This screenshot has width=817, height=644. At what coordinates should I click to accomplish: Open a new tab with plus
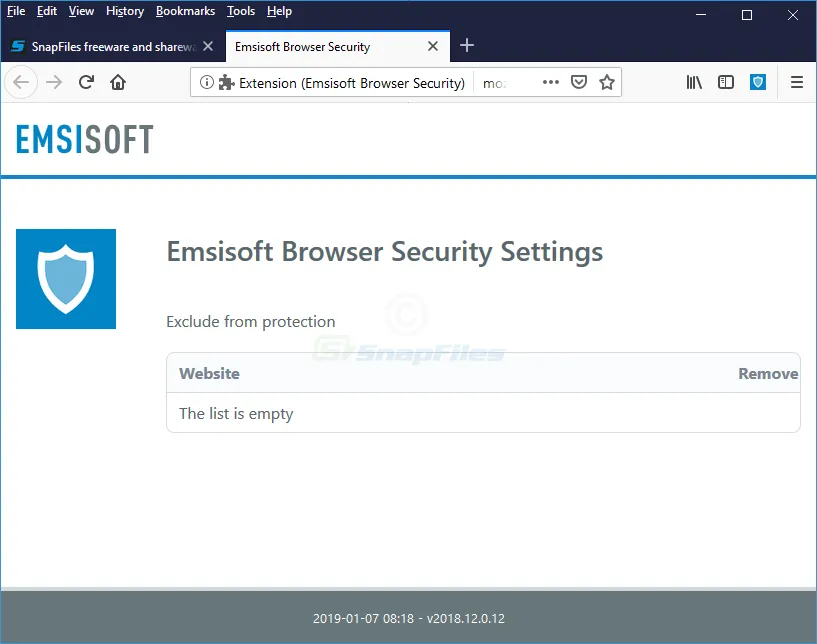(x=467, y=45)
